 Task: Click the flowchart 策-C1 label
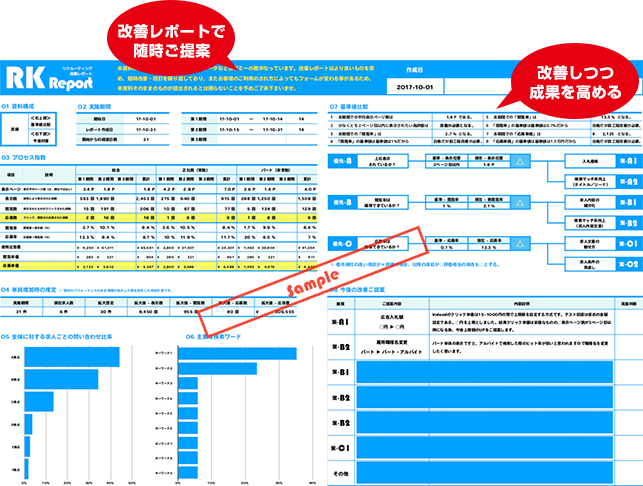tap(628, 244)
